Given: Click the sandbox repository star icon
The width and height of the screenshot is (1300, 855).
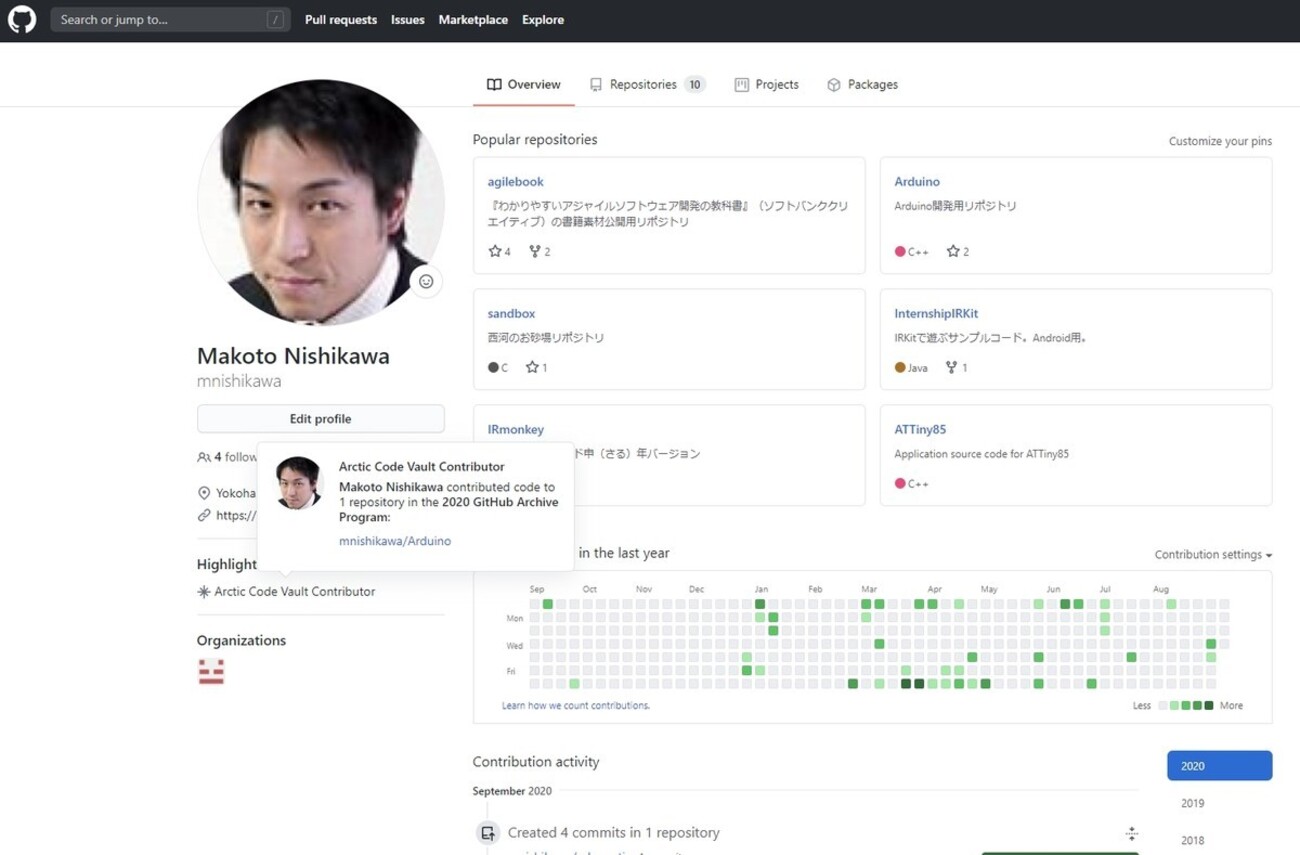Looking at the screenshot, I should click(532, 368).
